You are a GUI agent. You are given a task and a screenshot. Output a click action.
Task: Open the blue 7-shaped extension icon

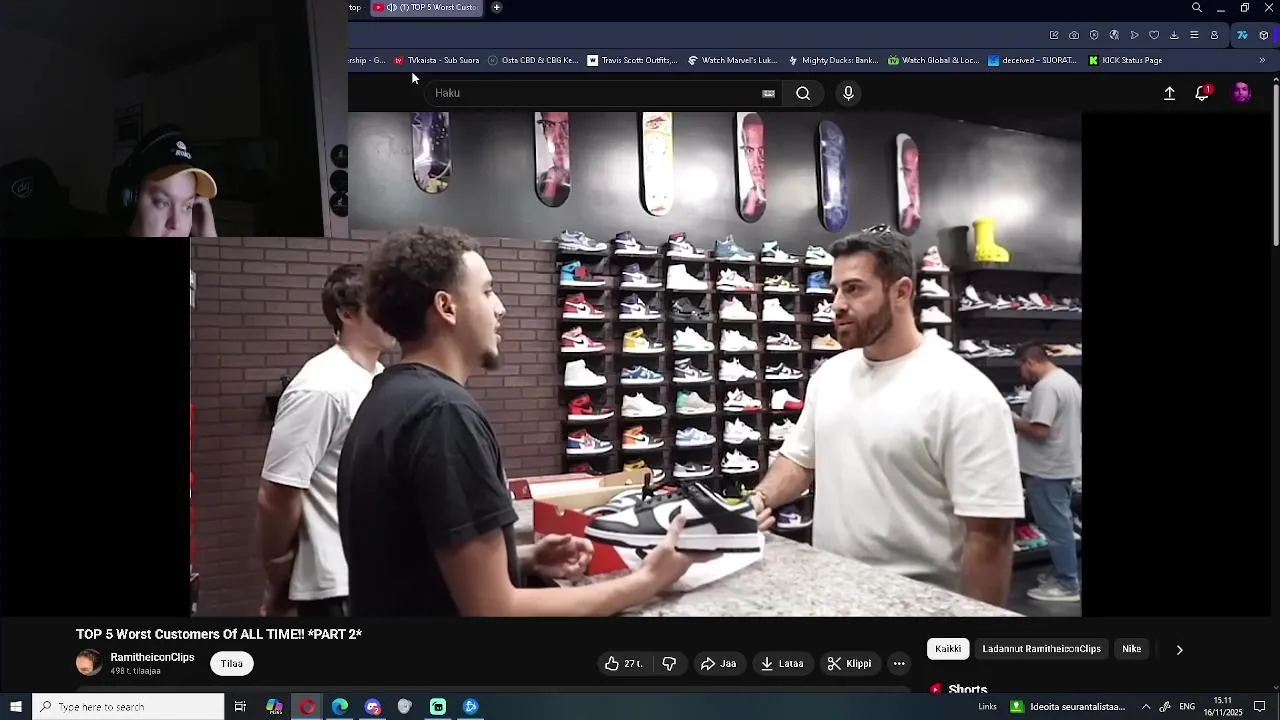point(1242,35)
